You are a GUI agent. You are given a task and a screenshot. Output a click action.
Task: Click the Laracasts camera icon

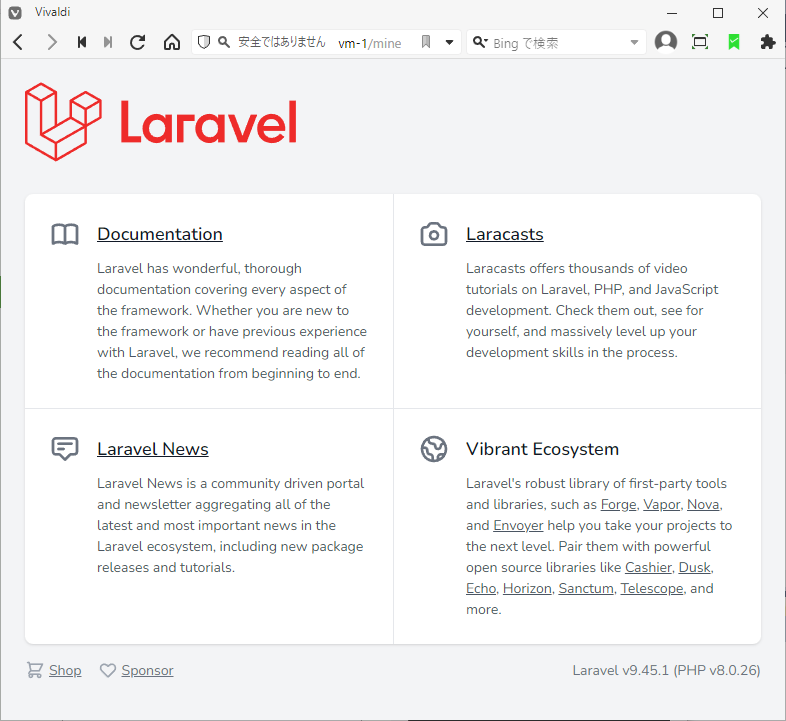coord(434,234)
